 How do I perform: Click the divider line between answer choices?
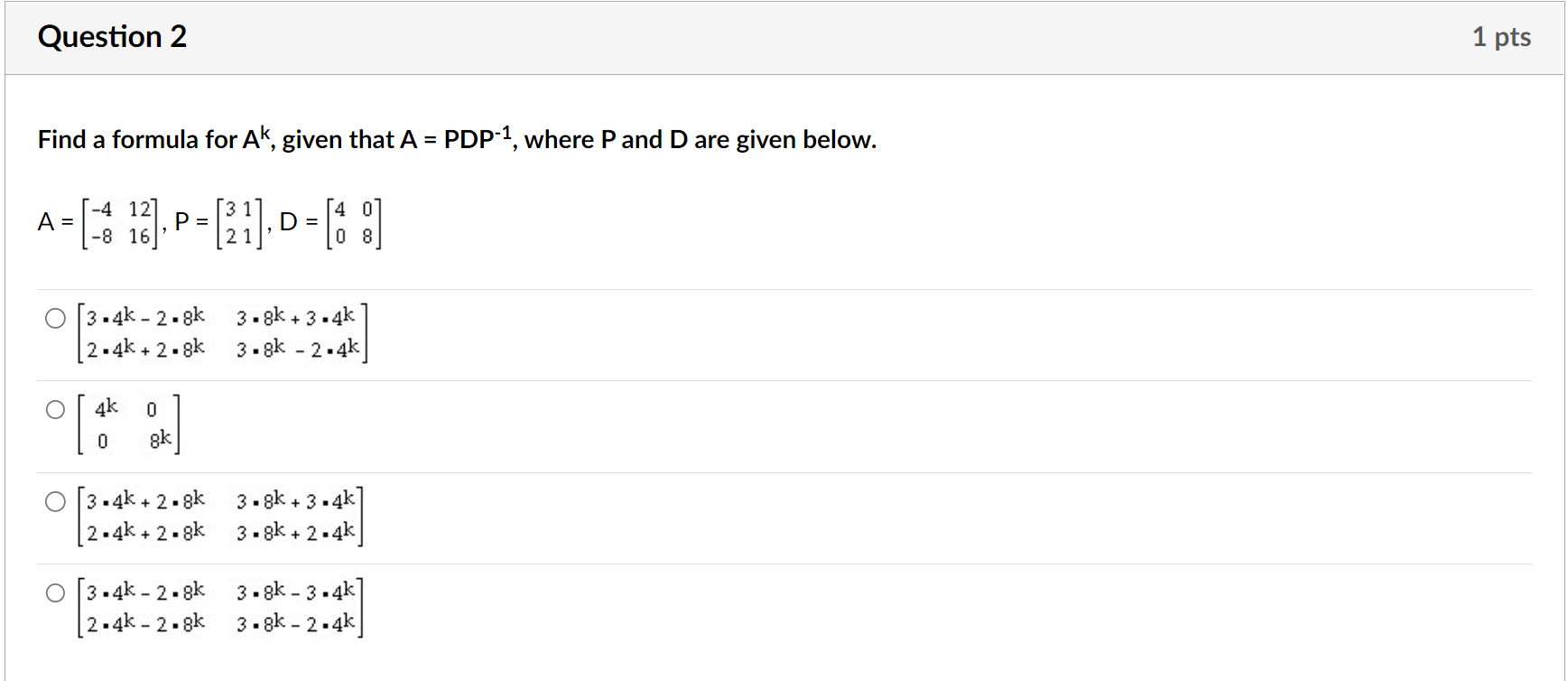tap(785, 470)
